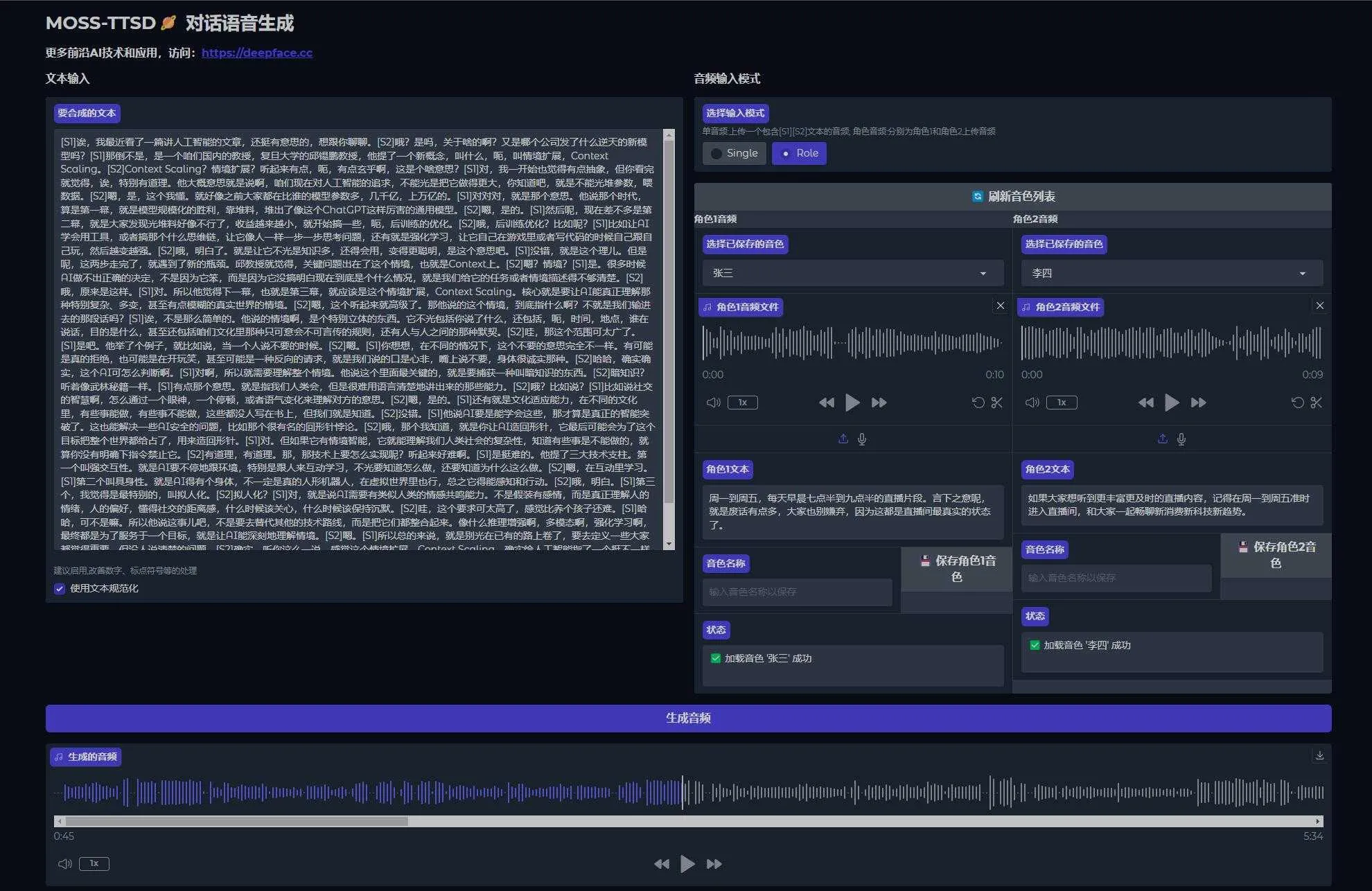The height and width of the screenshot is (891, 1372).
Task: Record role 2 audio using the microphone icon
Action: click(x=1181, y=438)
